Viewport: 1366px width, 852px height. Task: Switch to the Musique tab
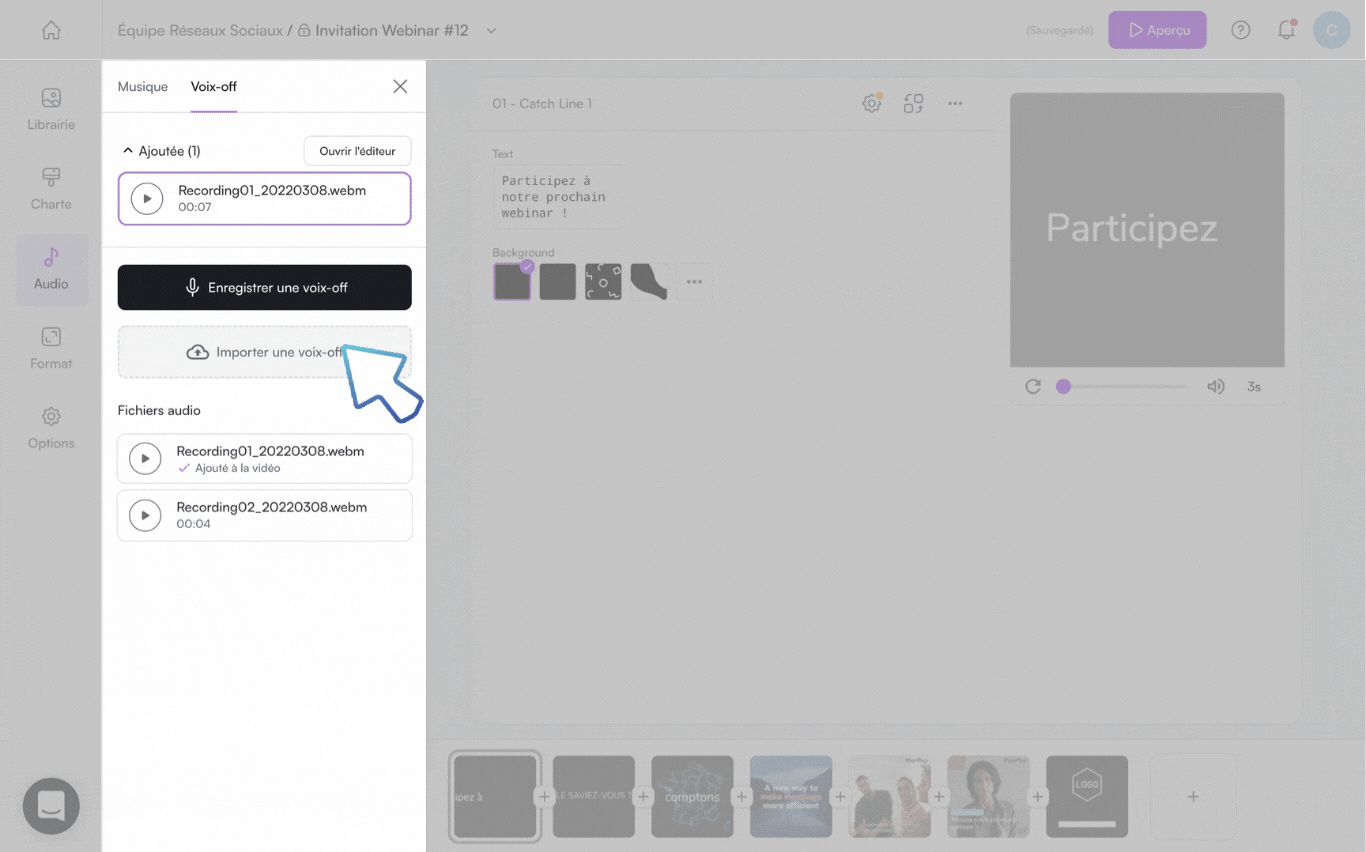pyautogui.click(x=143, y=86)
